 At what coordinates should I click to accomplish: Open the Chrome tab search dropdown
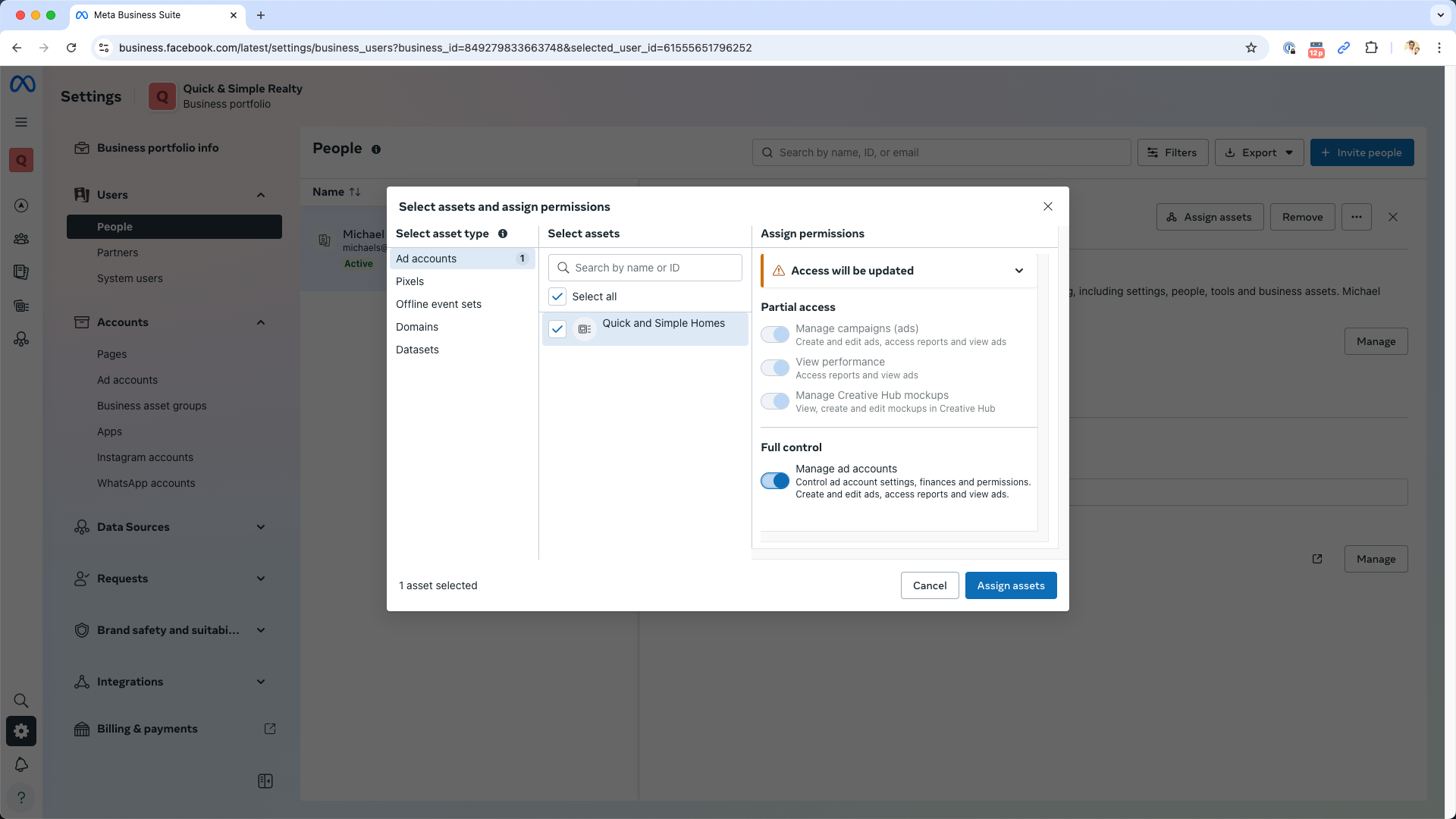1440,14
